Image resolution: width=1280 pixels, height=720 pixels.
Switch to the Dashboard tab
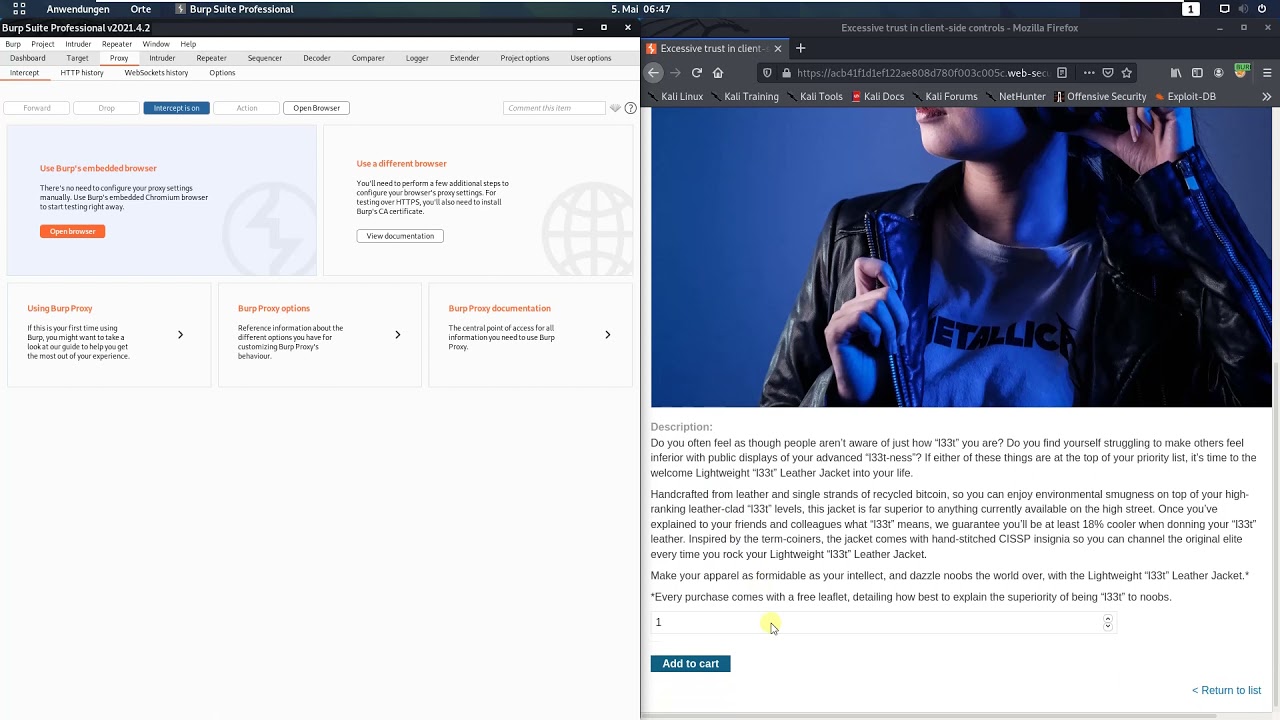point(28,58)
